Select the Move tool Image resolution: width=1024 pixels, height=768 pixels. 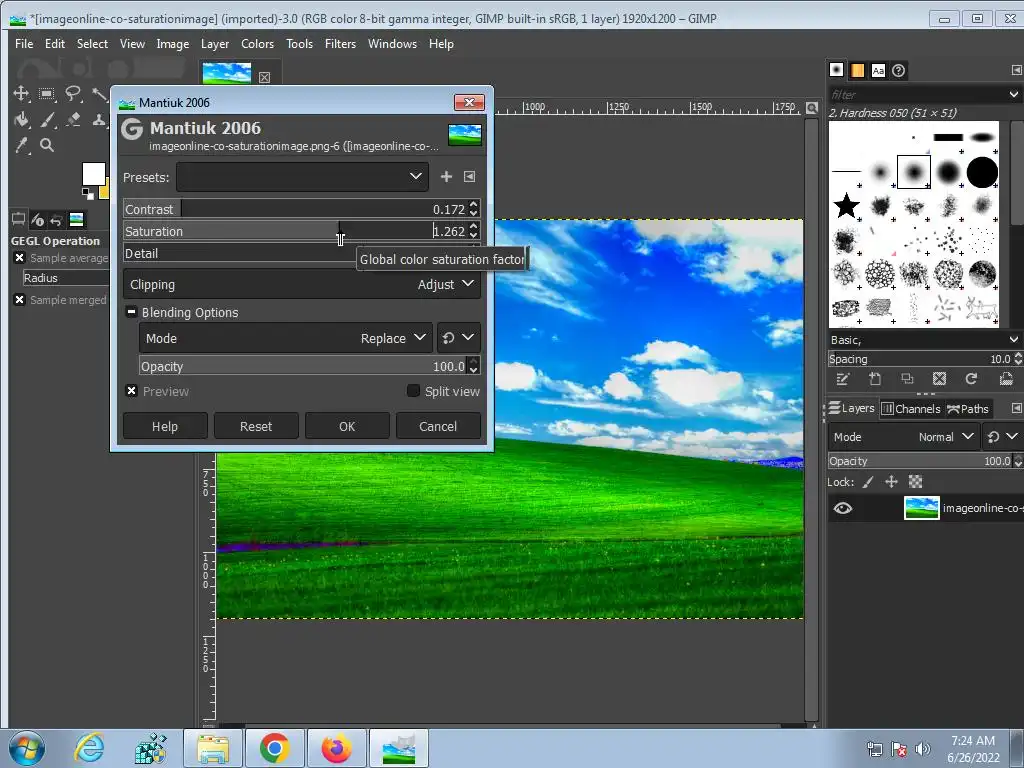[21, 93]
